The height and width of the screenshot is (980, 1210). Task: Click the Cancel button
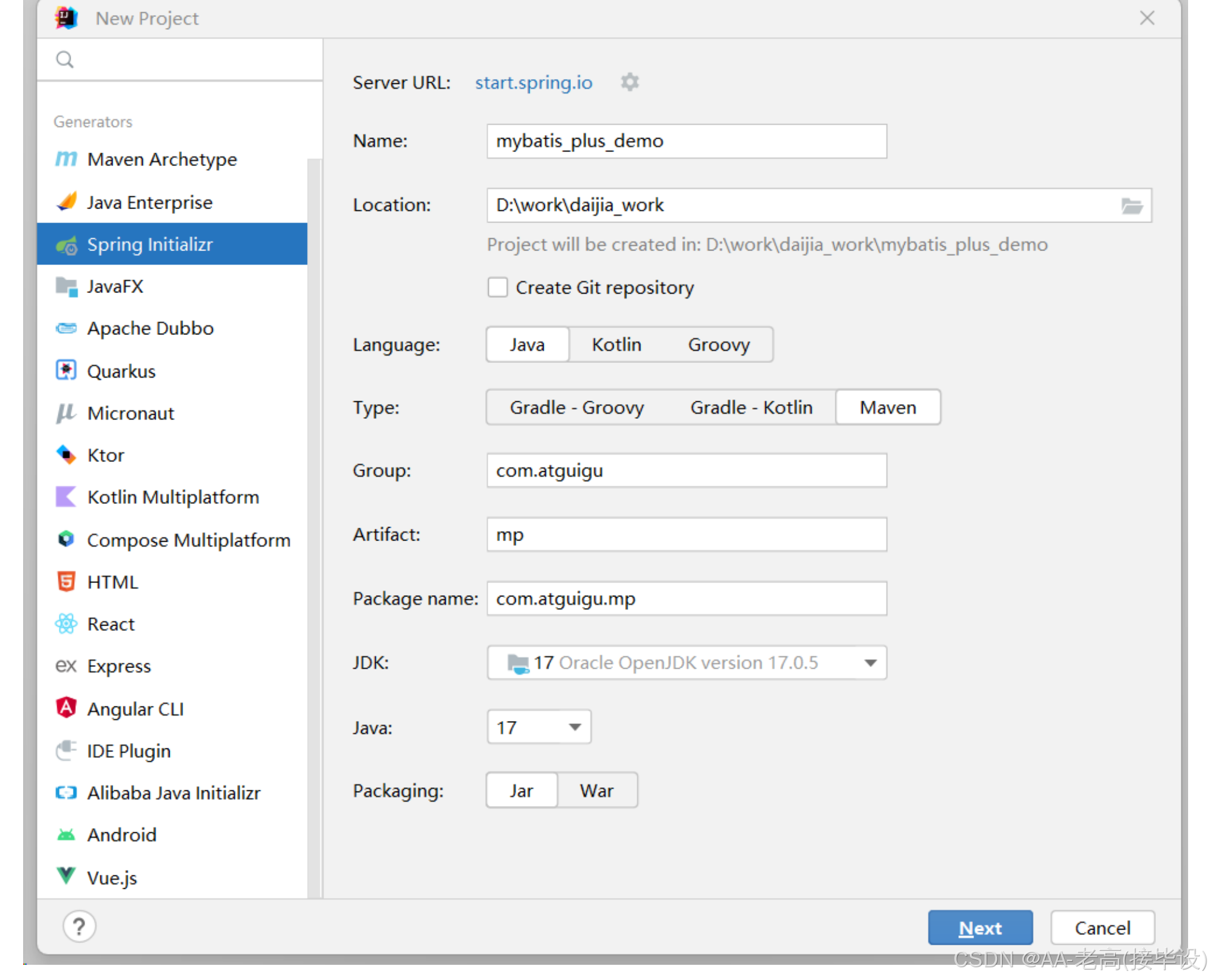tap(1102, 928)
